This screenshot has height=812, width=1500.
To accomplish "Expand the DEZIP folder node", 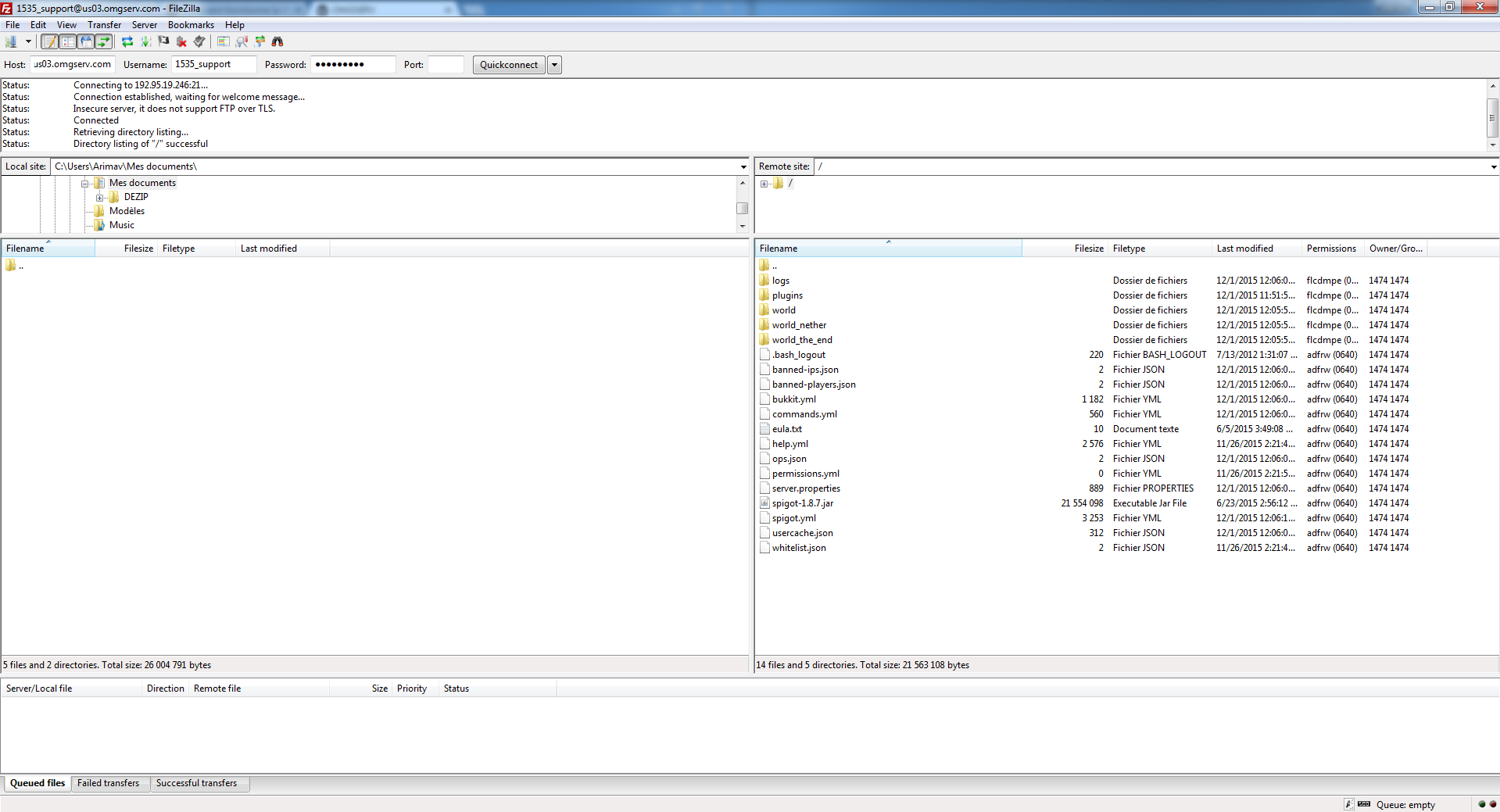I will click(x=100, y=197).
